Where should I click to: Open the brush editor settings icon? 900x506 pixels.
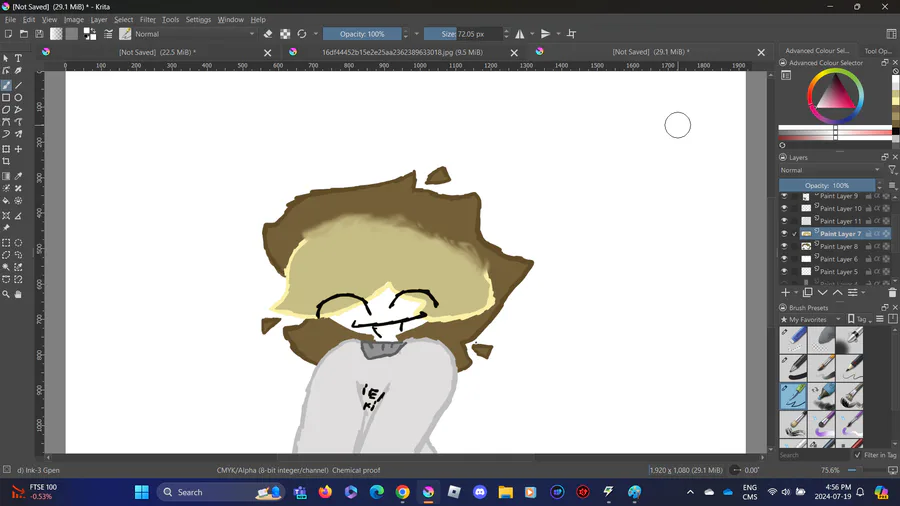click(x=108, y=34)
